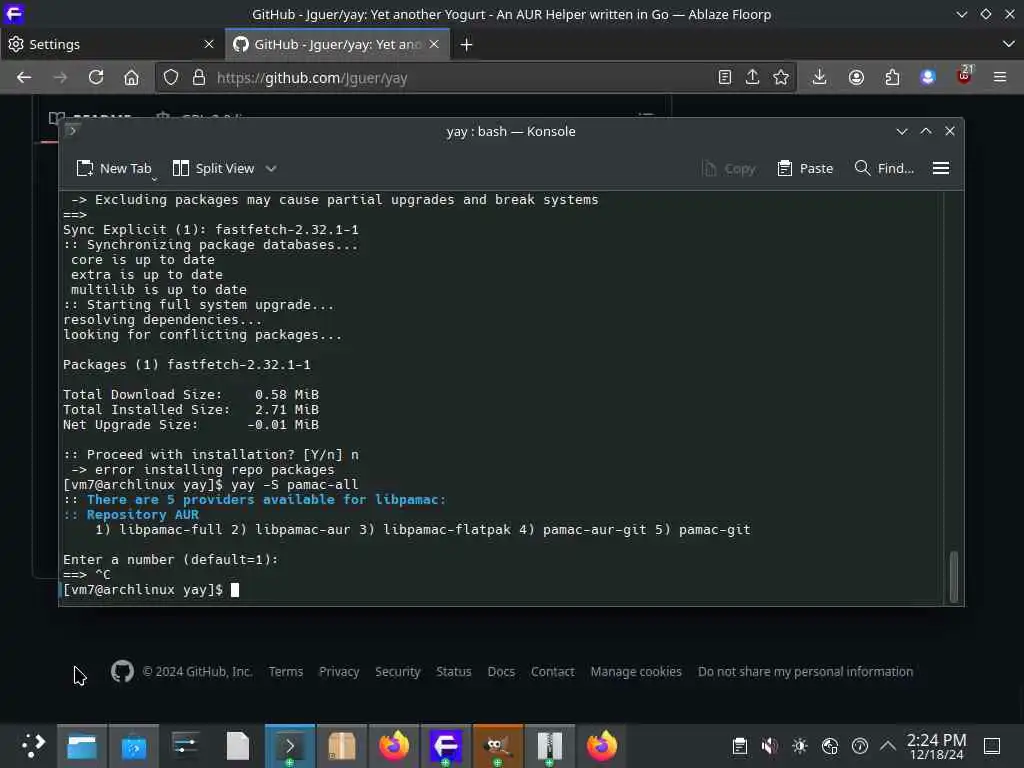1024x768 pixels.
Task: Click the blue profile extension icon
Action: pyautogui.click(x=927, y=78)
